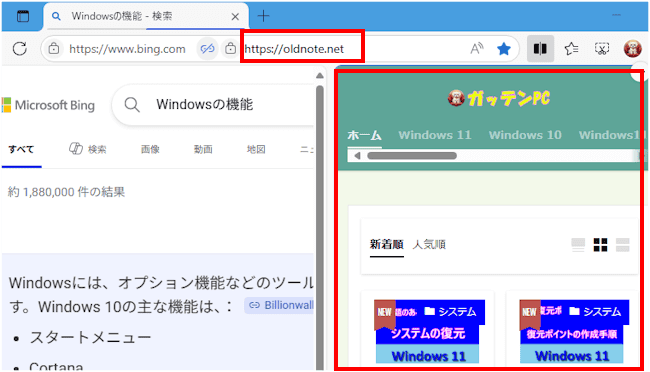Select the 人気順 sort tab

pos(429,245)
